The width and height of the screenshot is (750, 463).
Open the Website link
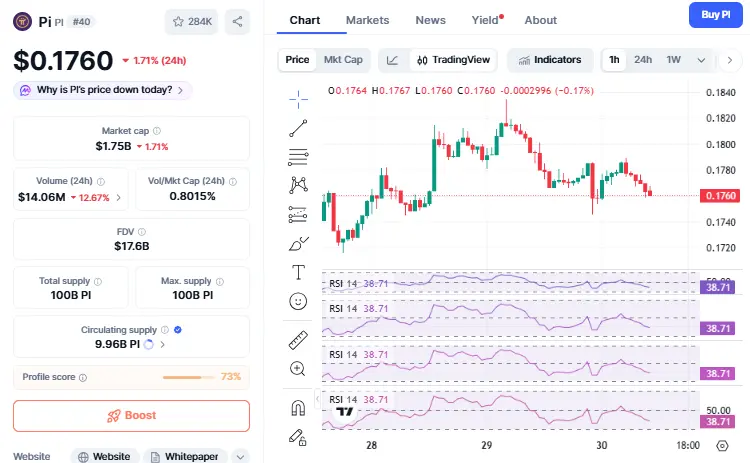[105, 457]
